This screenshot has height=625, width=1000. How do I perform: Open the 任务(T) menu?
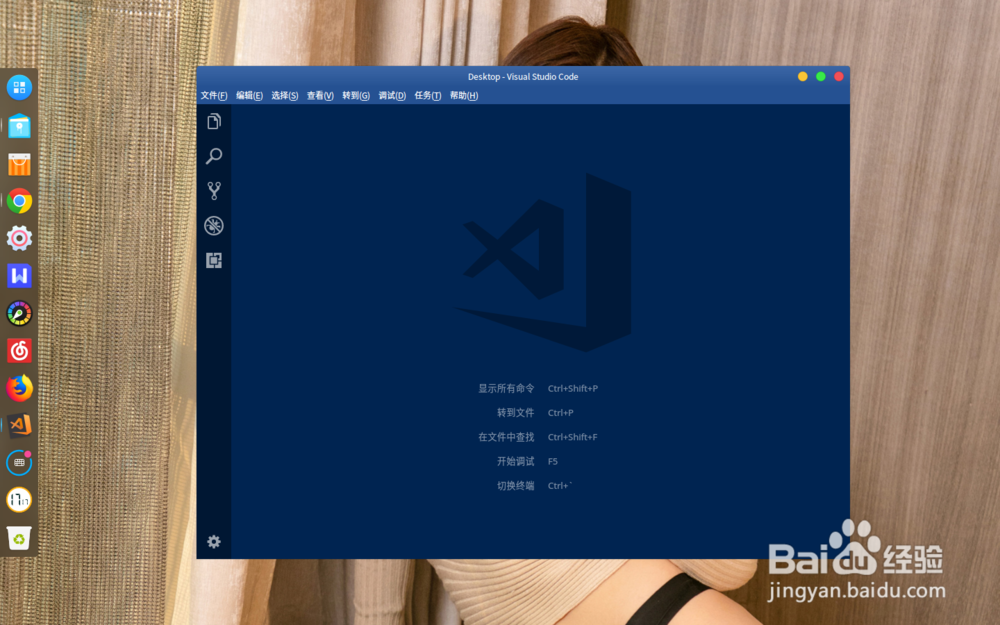(x=428, y=96)
